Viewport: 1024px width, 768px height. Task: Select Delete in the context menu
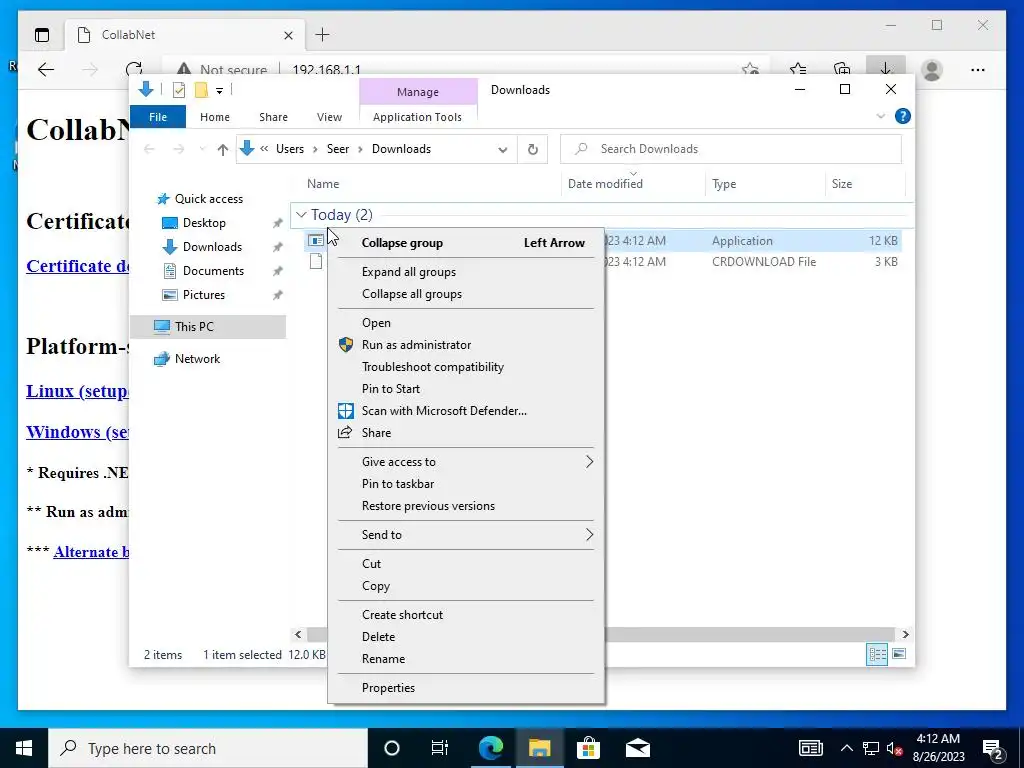[x=378, y=637]
